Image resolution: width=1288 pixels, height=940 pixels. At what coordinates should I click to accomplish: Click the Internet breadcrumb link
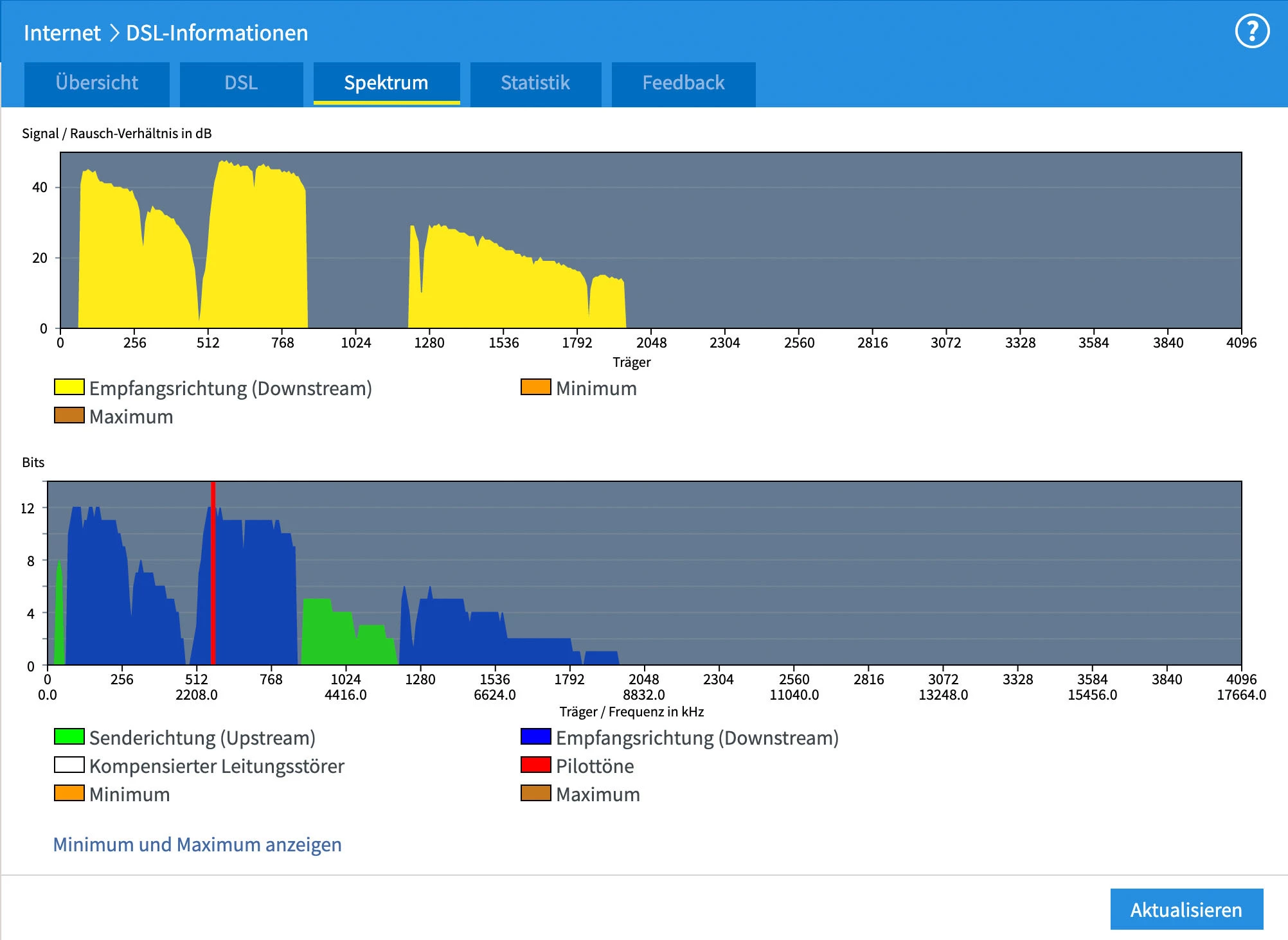(x=62, y=33)
